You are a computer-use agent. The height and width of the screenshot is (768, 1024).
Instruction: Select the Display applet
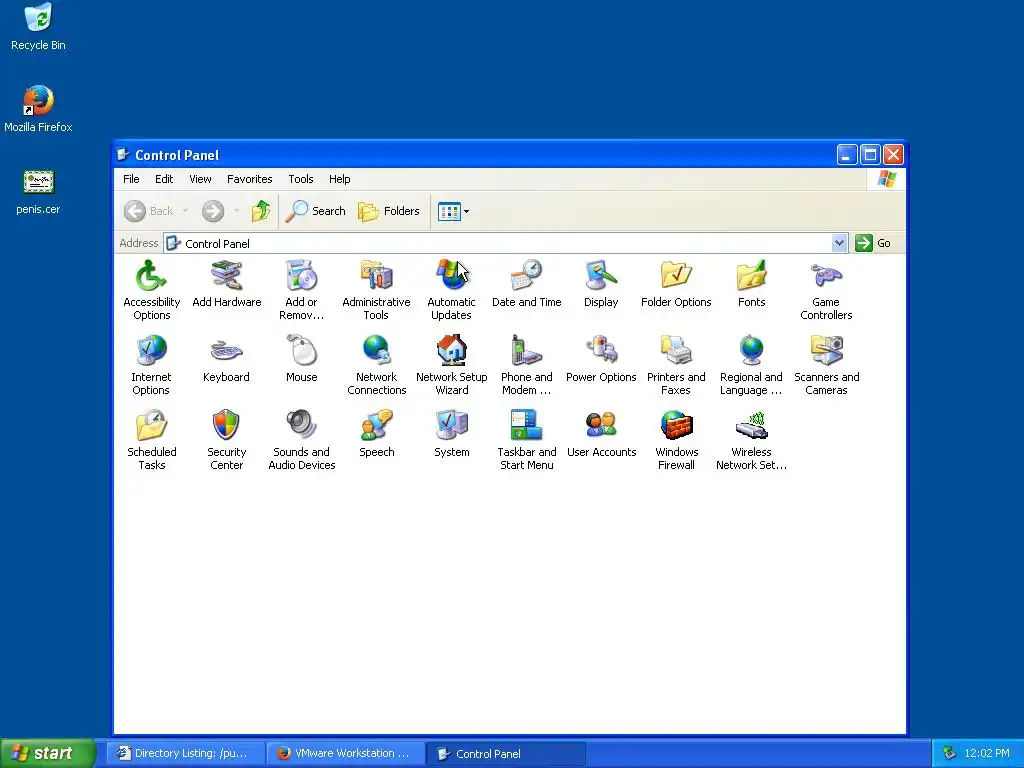(601, 284)
